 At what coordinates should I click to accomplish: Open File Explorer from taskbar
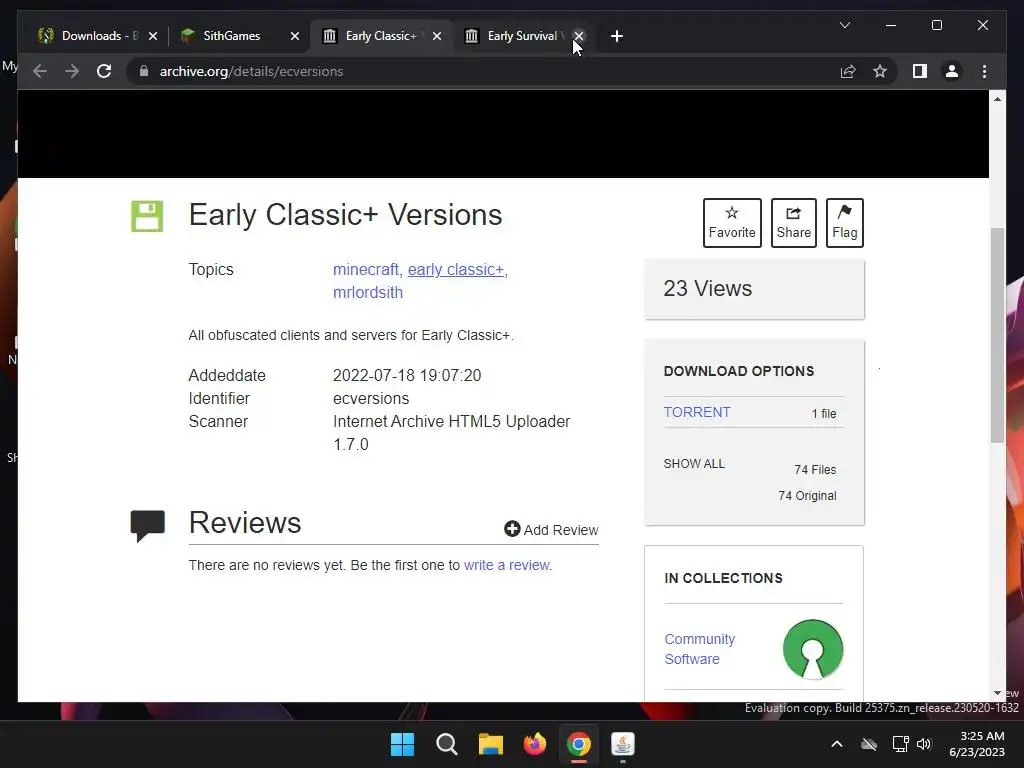coord(490,744)
